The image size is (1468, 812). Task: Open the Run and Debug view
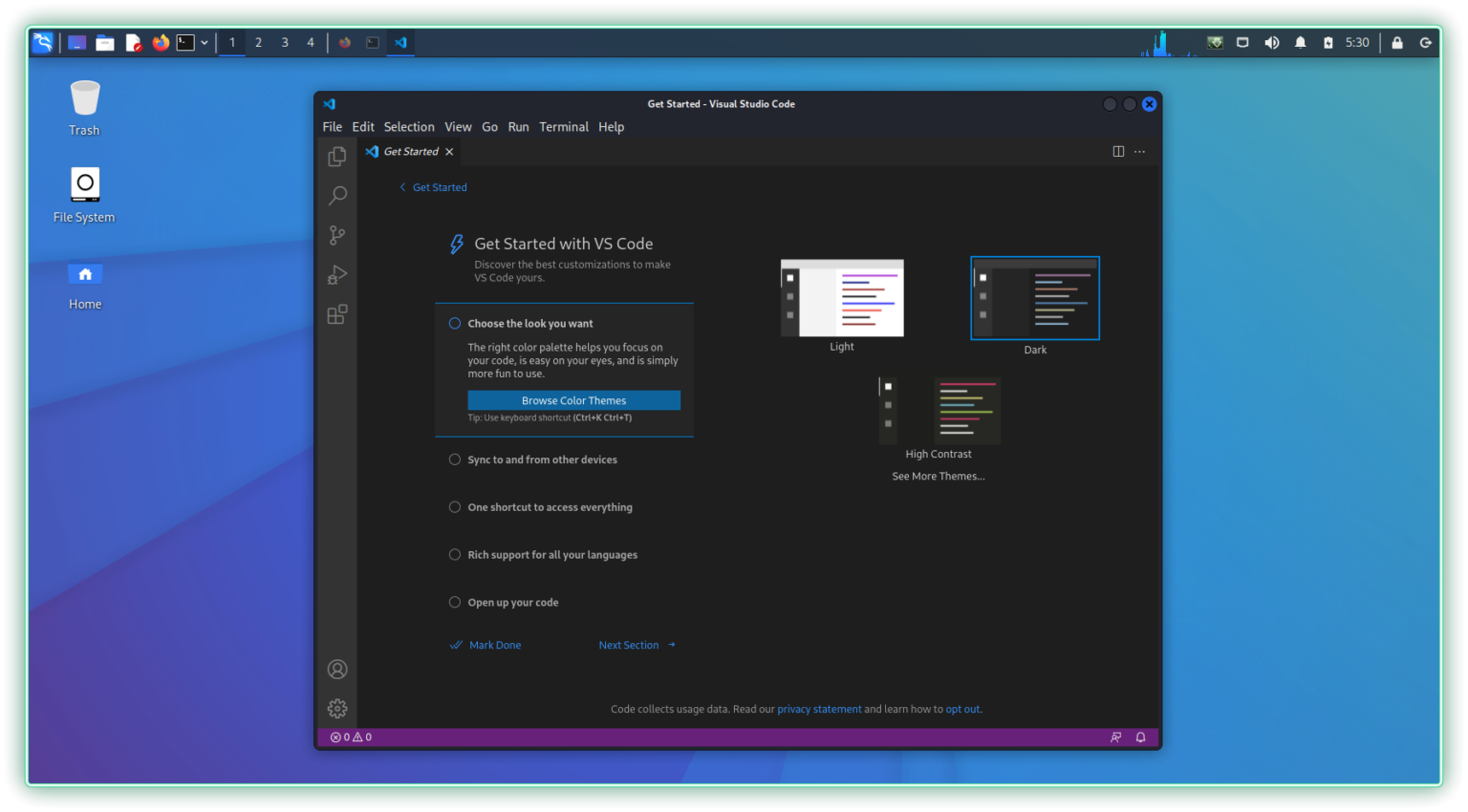tap(337, 275)
